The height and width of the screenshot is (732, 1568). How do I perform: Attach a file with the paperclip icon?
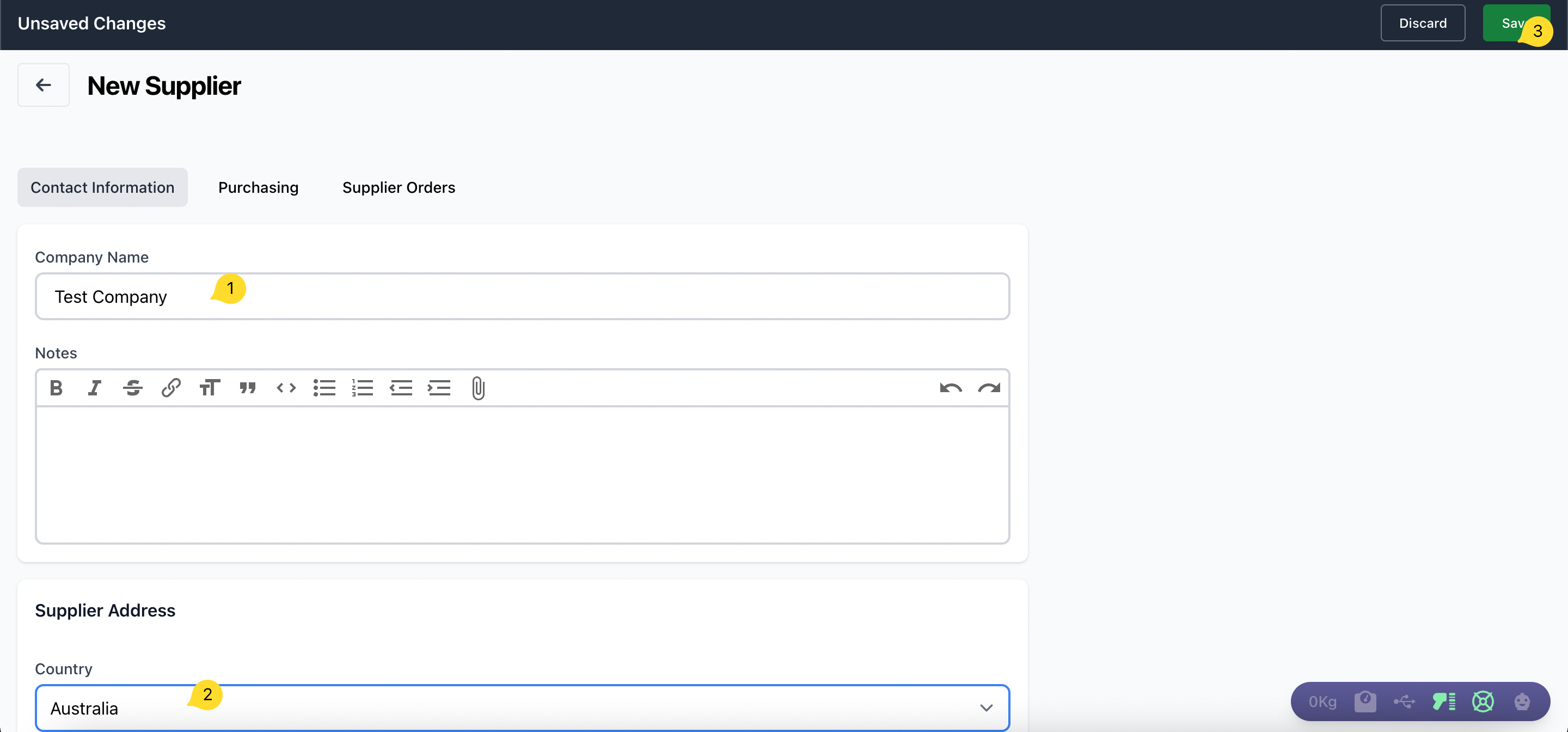(x=479, y=388)
